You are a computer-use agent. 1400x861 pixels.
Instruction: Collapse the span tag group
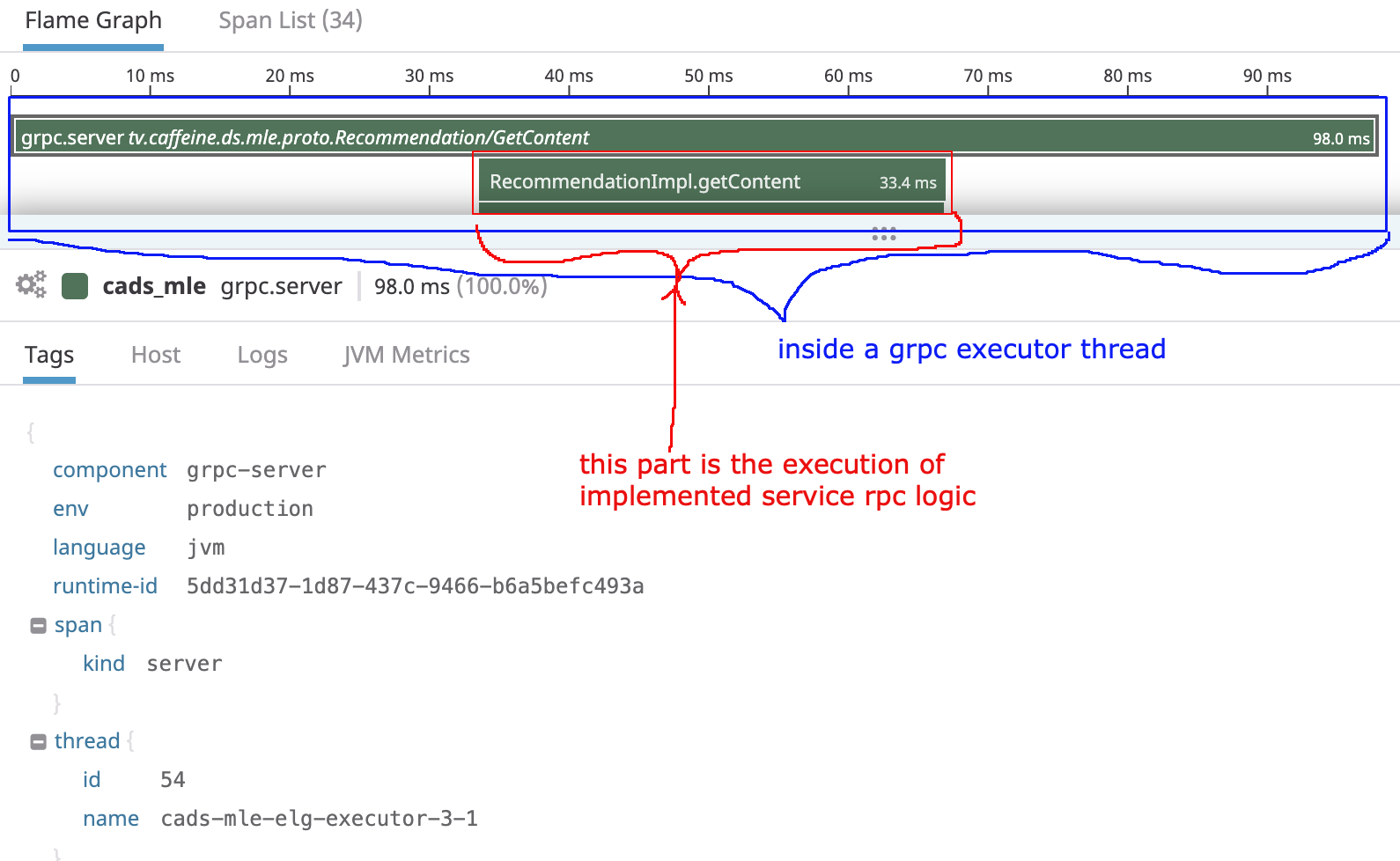[x=38, y=626]
